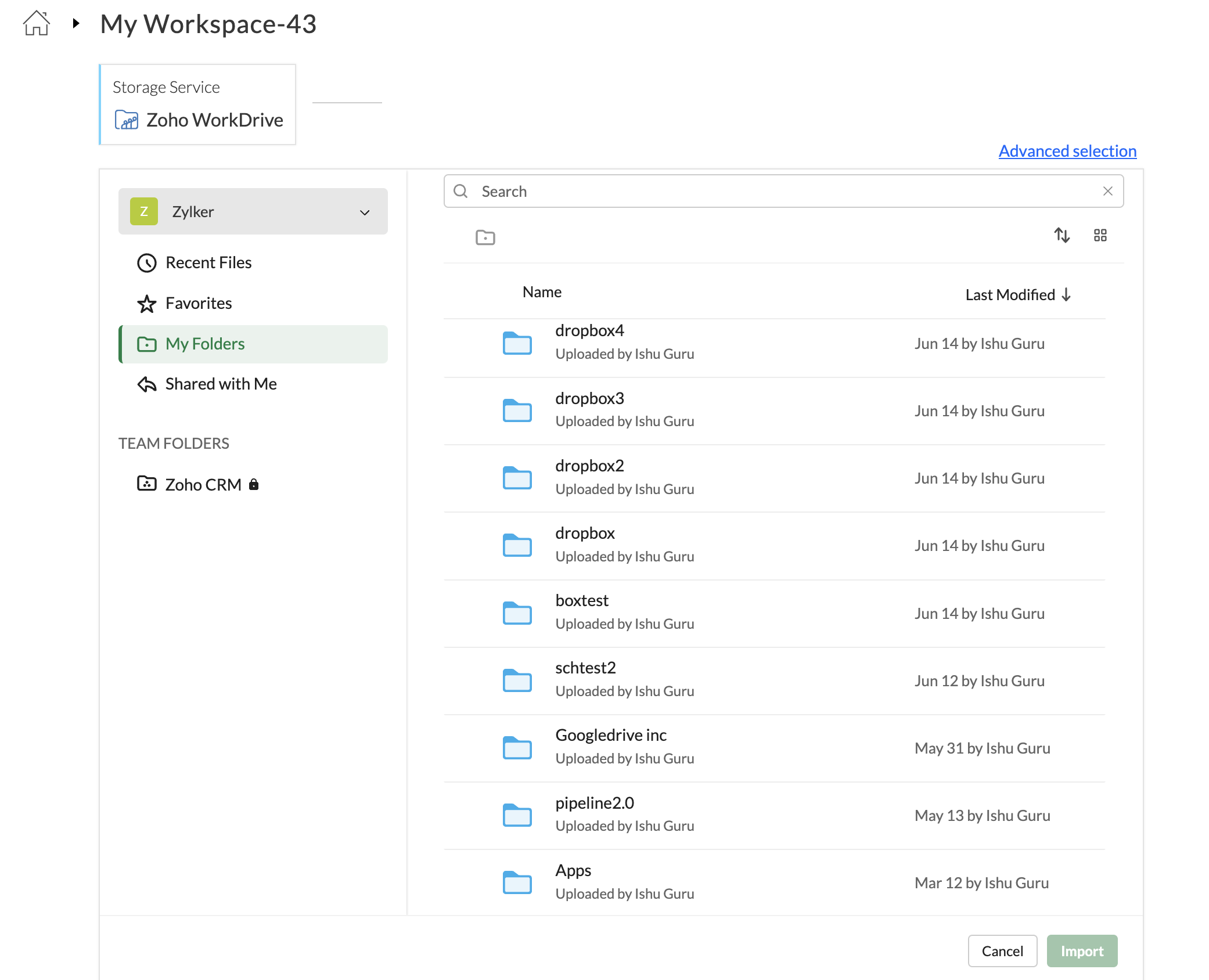Click the Import button
1209x980 pixels.
point(1081,951)
